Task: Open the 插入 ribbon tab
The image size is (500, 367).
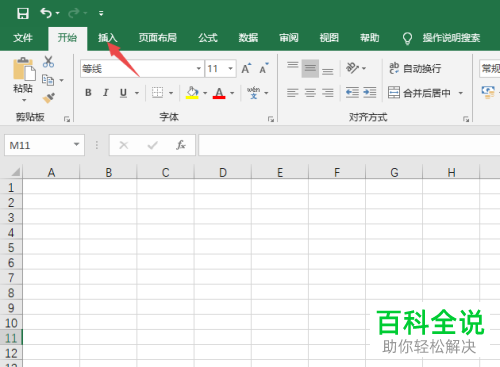Action: point(108,38)
